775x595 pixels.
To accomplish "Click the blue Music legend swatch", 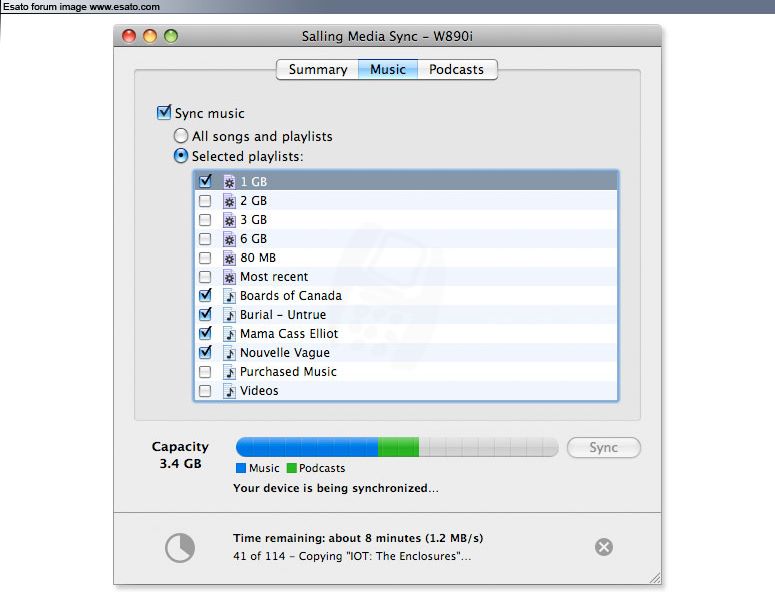I will [241, 468].
